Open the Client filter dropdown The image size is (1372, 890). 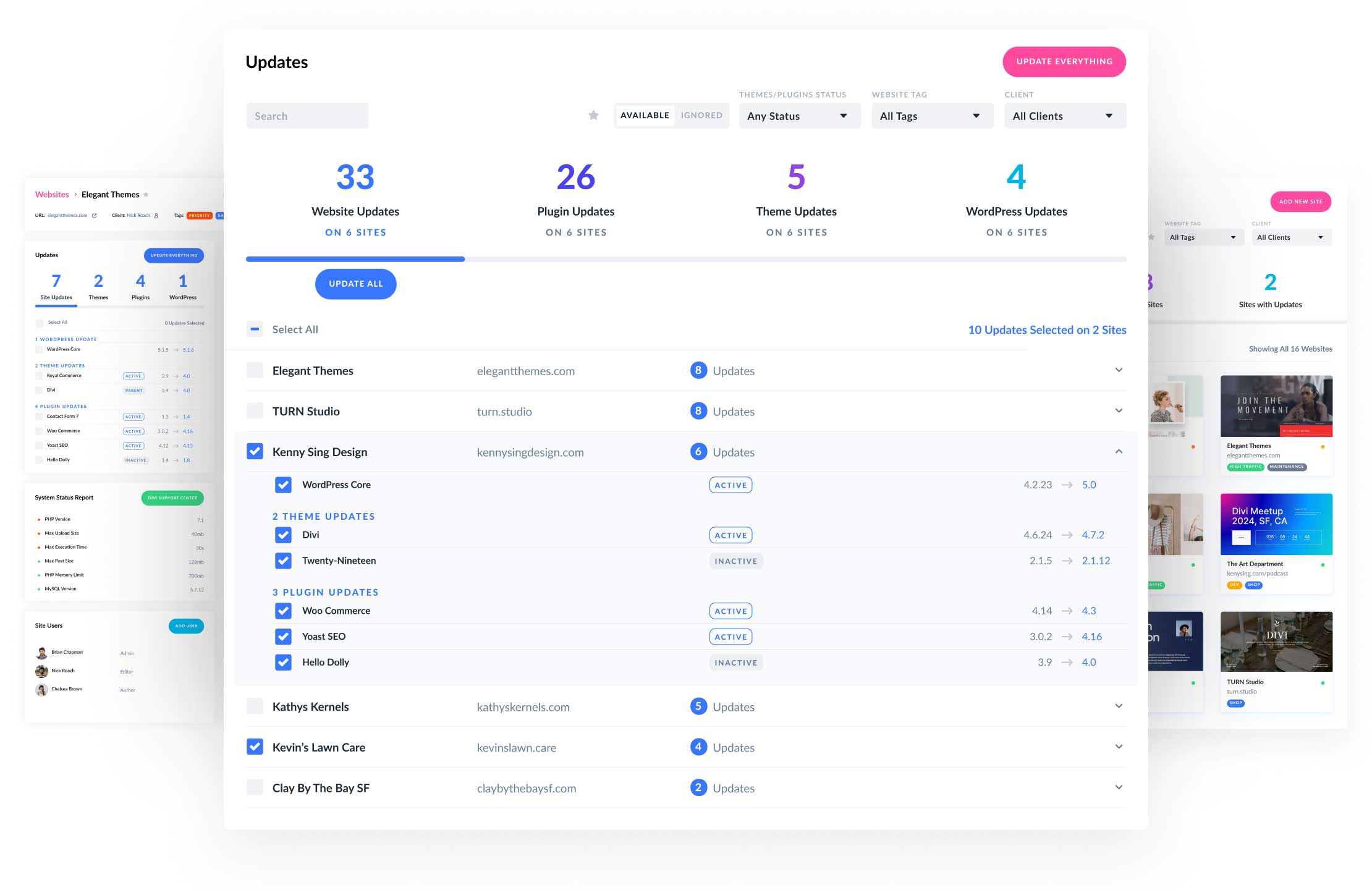tap(1062, 115)
